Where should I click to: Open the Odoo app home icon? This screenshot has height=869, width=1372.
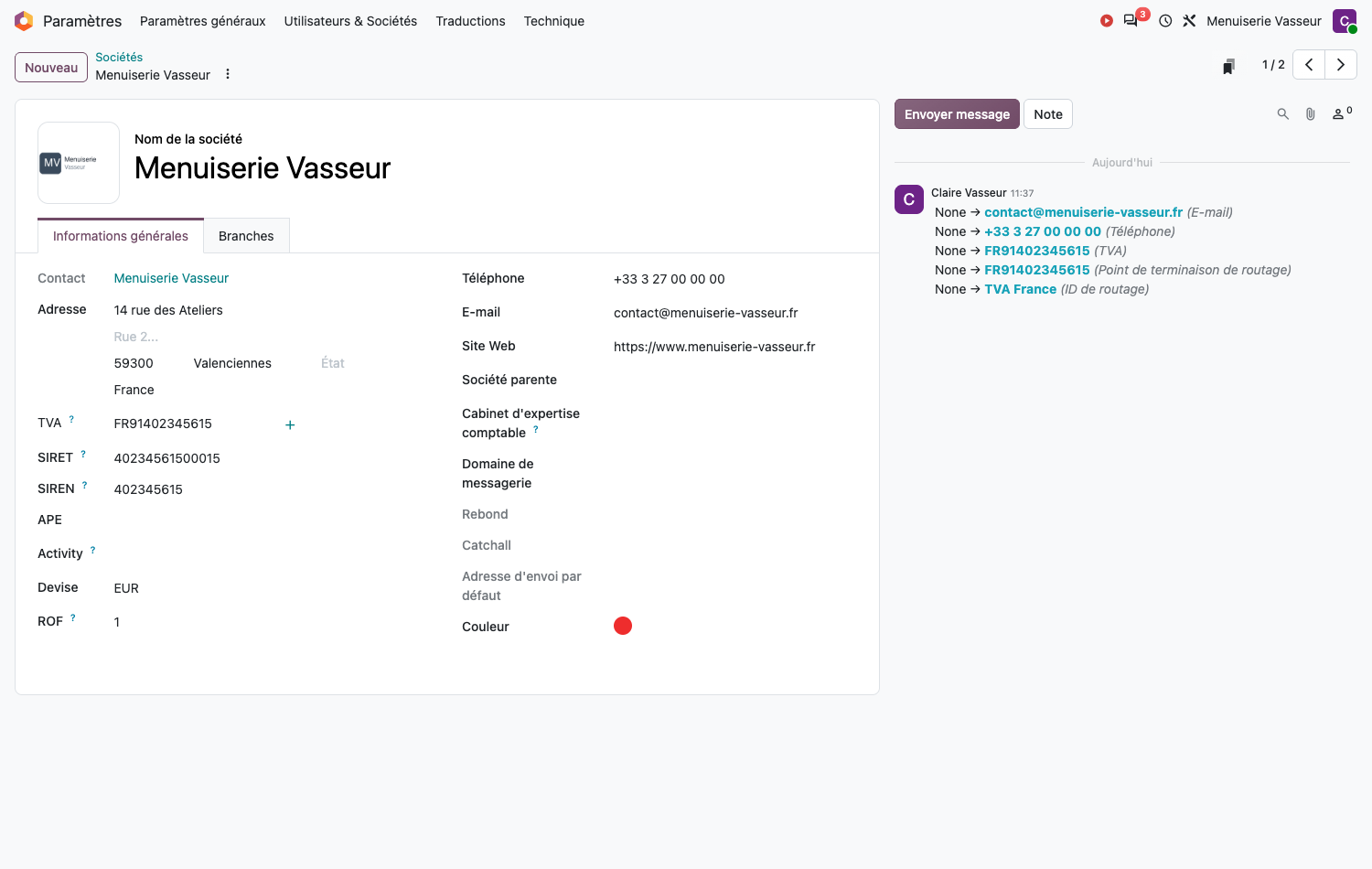[x=24, y=21]
